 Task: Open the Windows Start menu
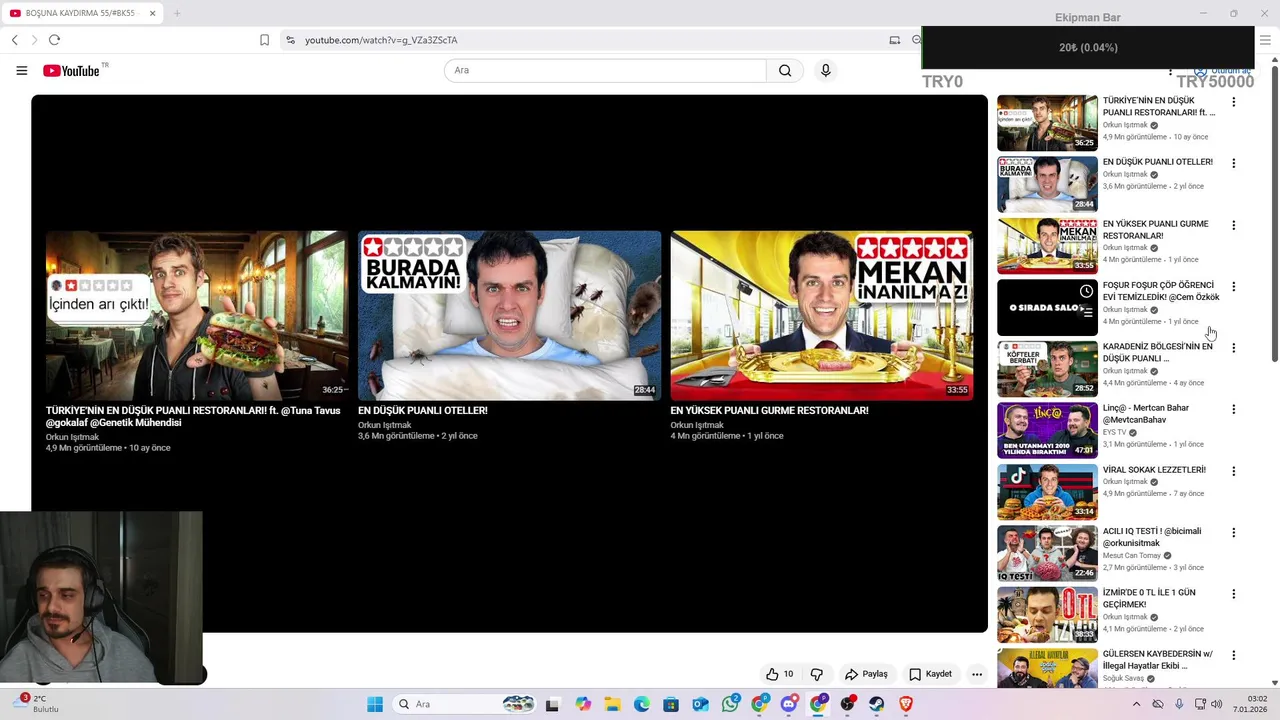click(x=375, y=704)
